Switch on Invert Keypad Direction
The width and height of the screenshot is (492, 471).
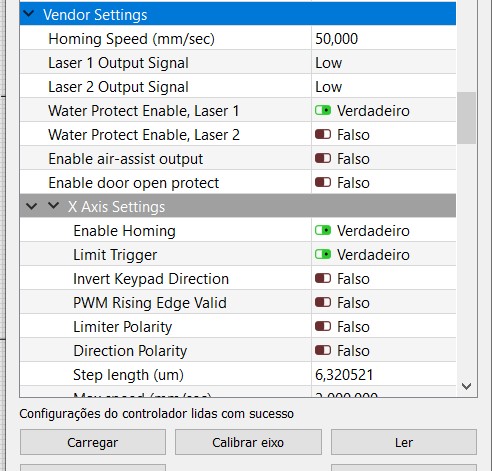coord(323,278)
